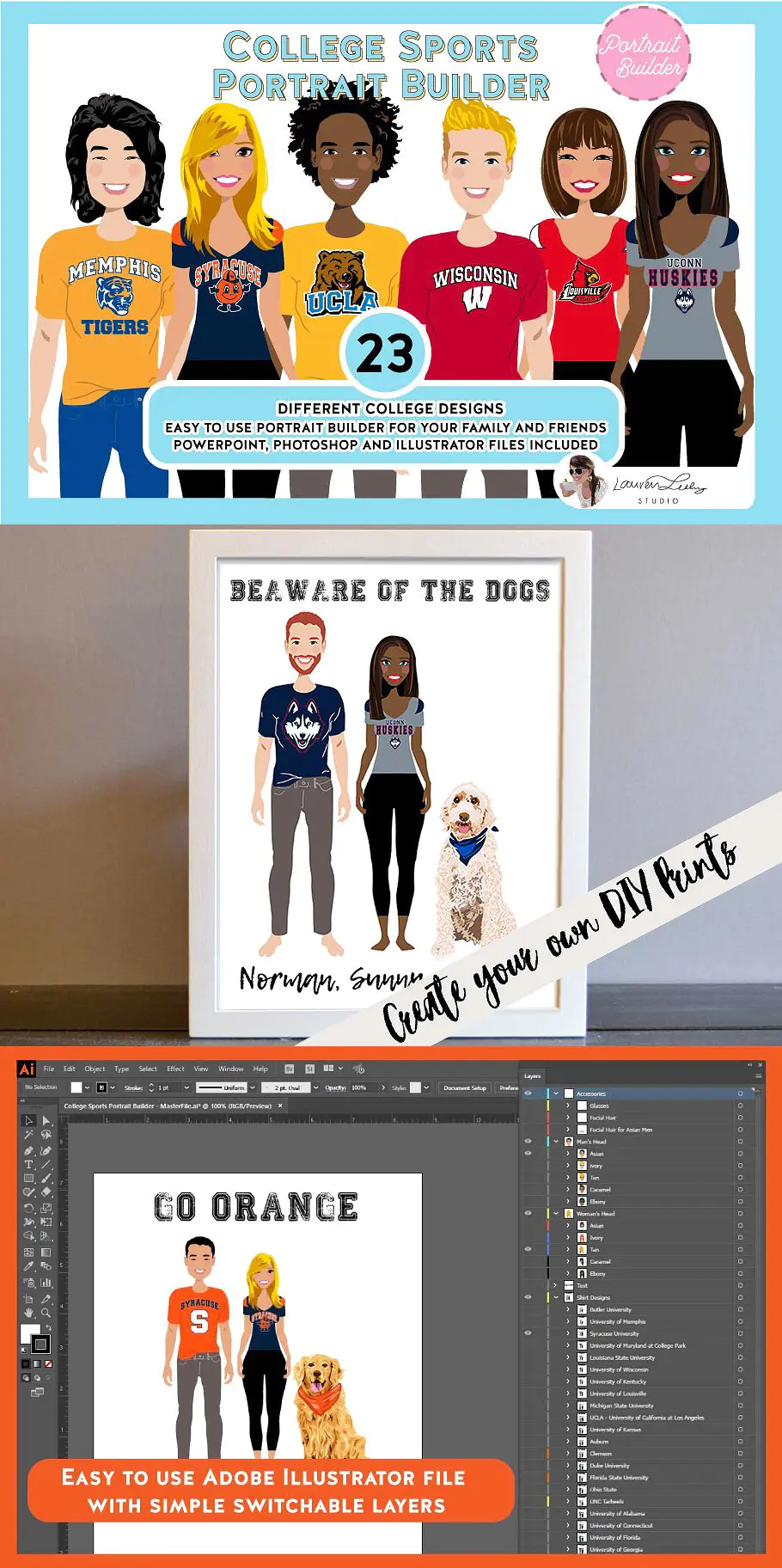
Task: Select the Rectangle tool
Action: click(x=28, y=1179)
